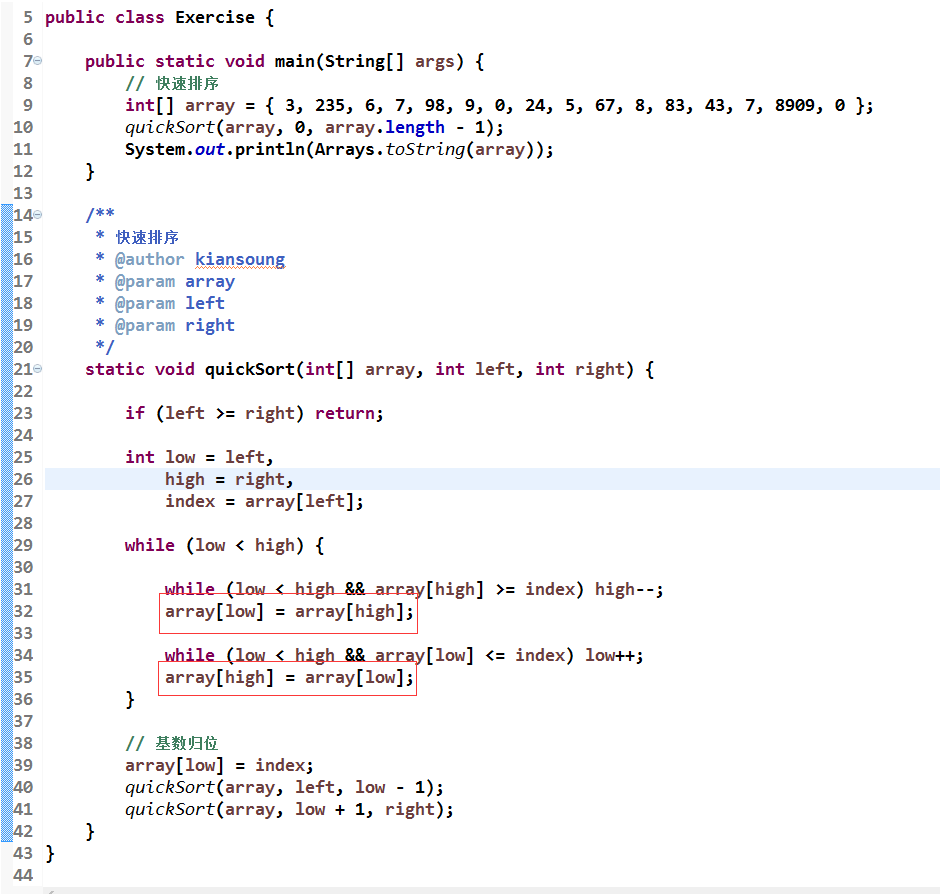The image size is (940, 894).
Task: Click line number 39 in the gutter
Action: coord(23,765)
